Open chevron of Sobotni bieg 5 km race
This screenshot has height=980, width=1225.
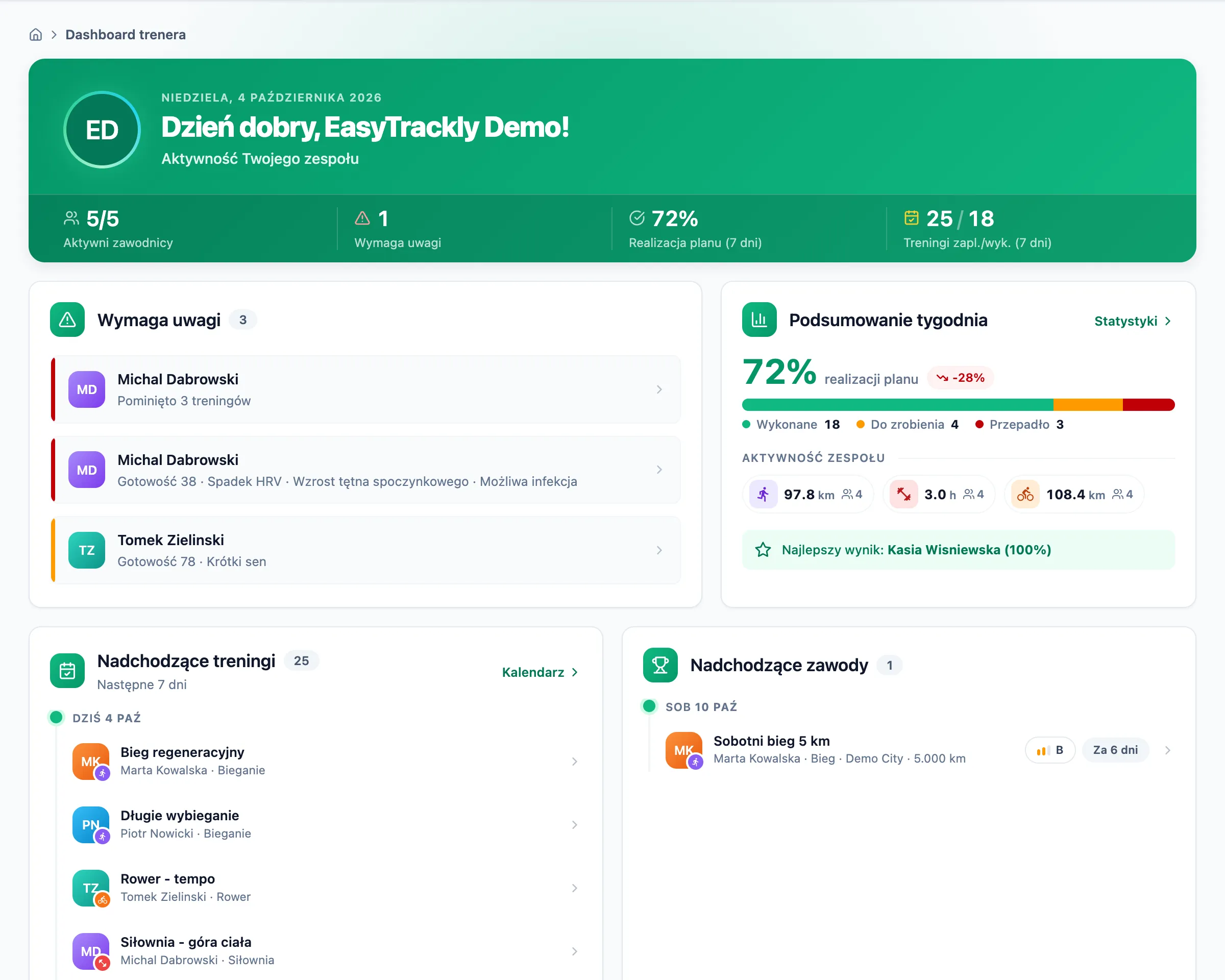1168,750
